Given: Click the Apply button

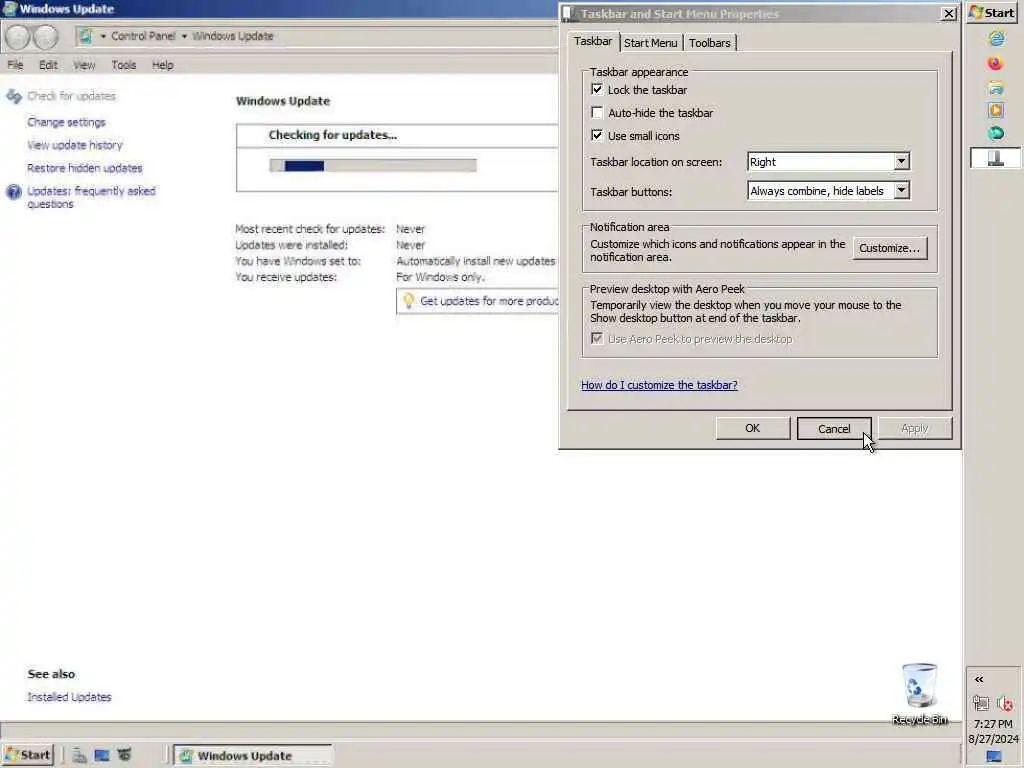Looking at the screenshot, I should pyautogui.click(x=915, y=428).
